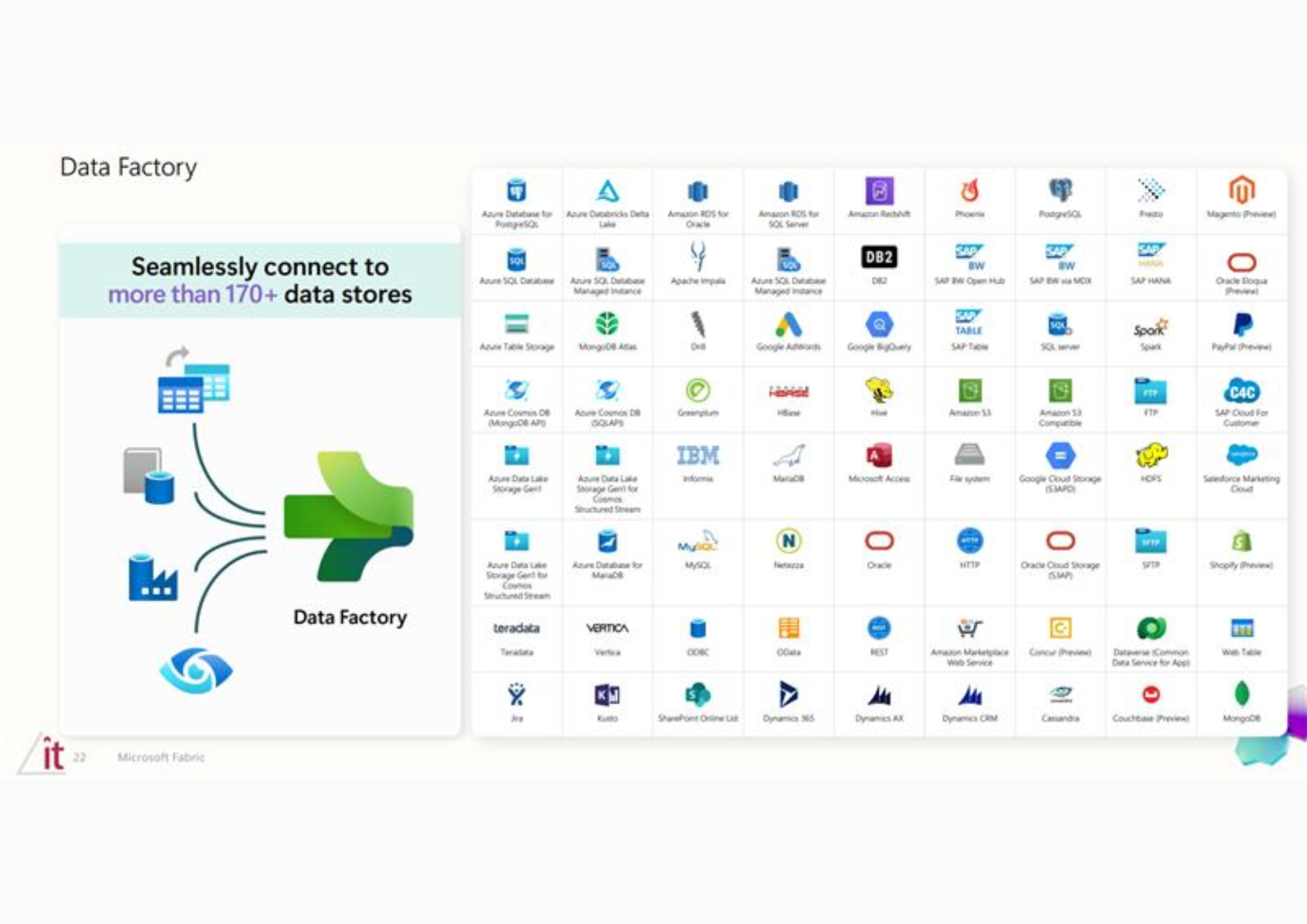The image size is (1307, 924).
Task: Open the SAP BW Open Hub icon
Action: tap(969, 257)
